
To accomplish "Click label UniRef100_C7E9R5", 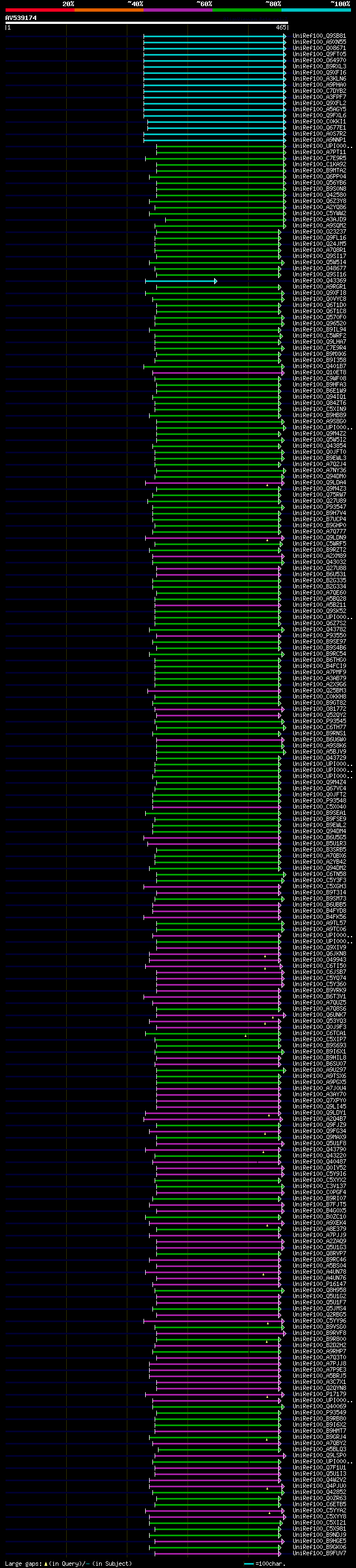I will coord(319,159).
